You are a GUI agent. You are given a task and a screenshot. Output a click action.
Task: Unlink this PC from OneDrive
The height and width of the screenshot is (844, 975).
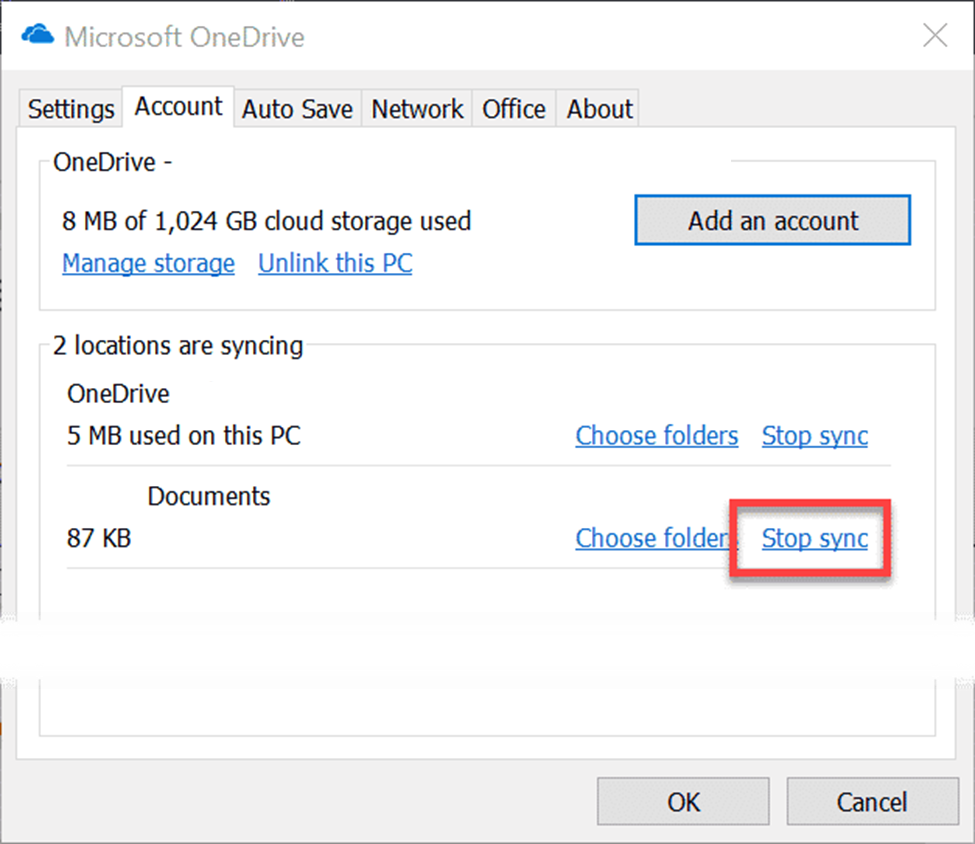tap(334, 263)
